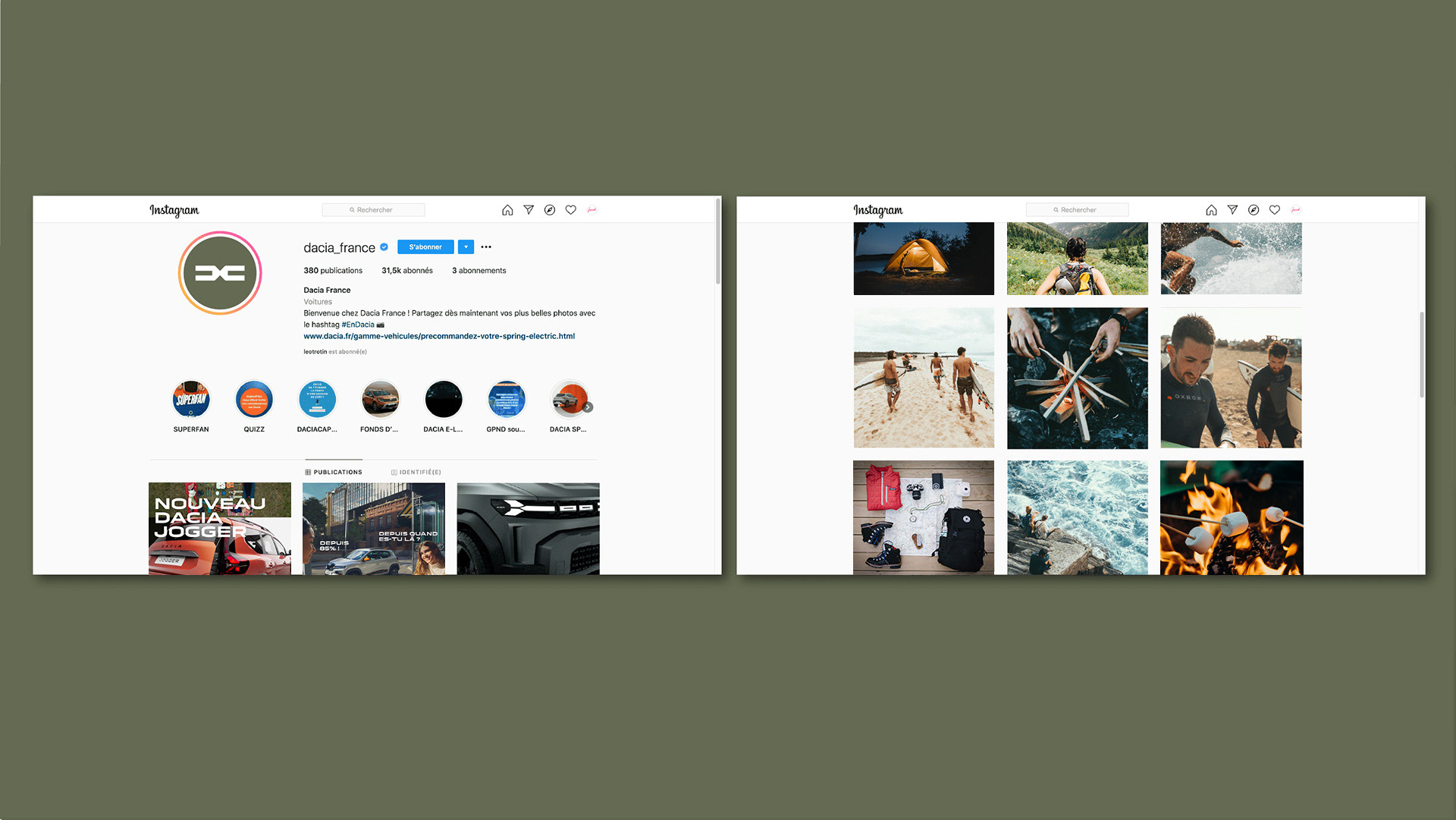Open profile avatar icon in right window
The width and height of the screenshot is (1456, 820).
(1295, 210)
